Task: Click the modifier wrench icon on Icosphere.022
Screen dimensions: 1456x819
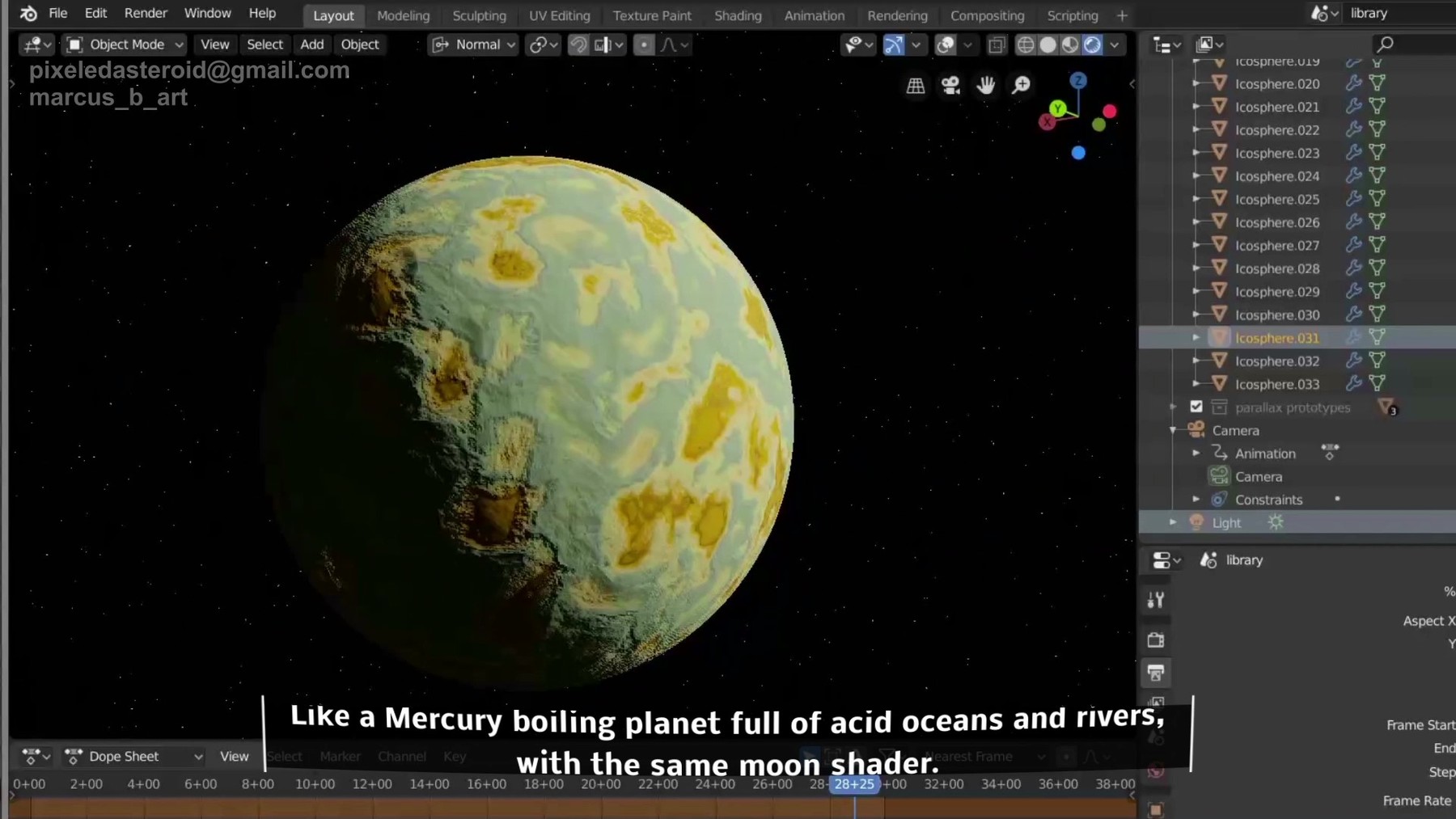Action: (x=1353, y=129)
